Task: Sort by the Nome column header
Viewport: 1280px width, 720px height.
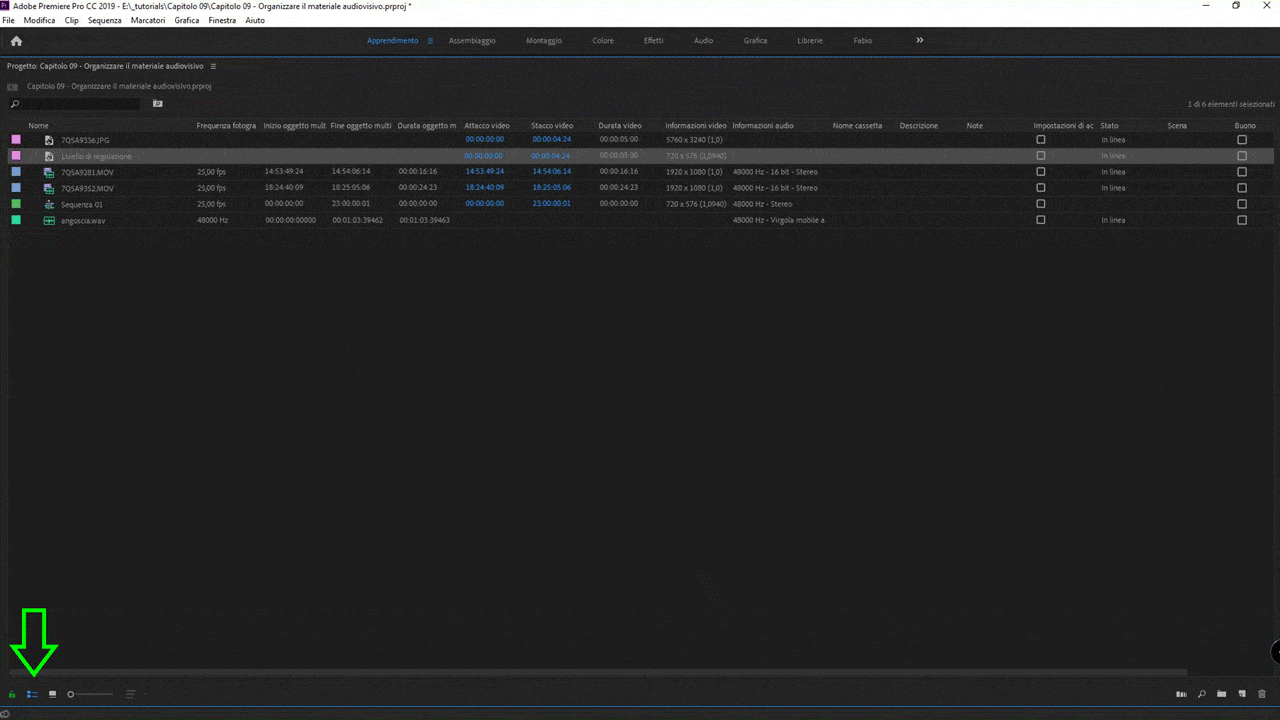Action: pyautogui.click(x=39, y=126)
